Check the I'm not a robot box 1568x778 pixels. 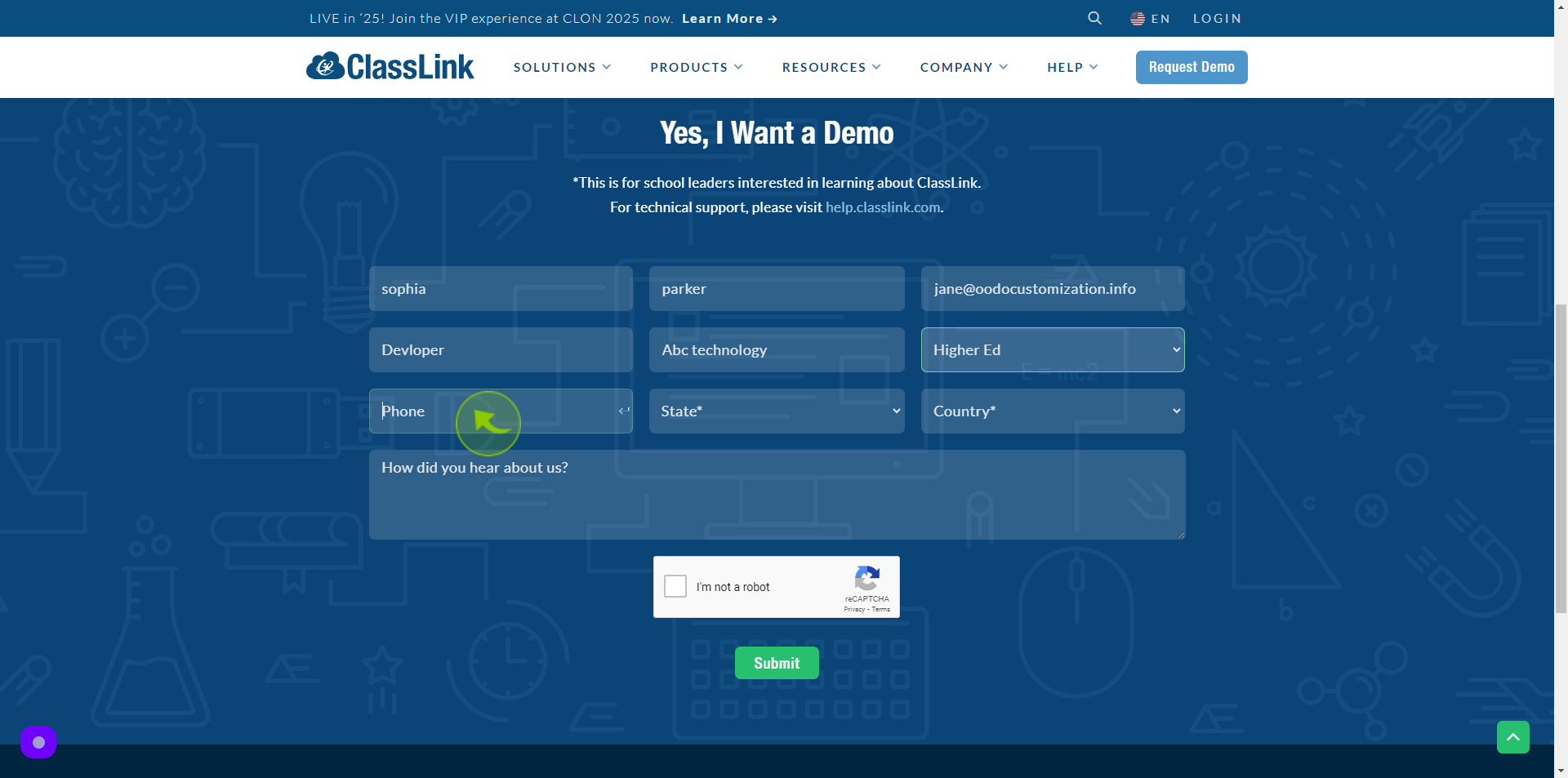point(675,586)
